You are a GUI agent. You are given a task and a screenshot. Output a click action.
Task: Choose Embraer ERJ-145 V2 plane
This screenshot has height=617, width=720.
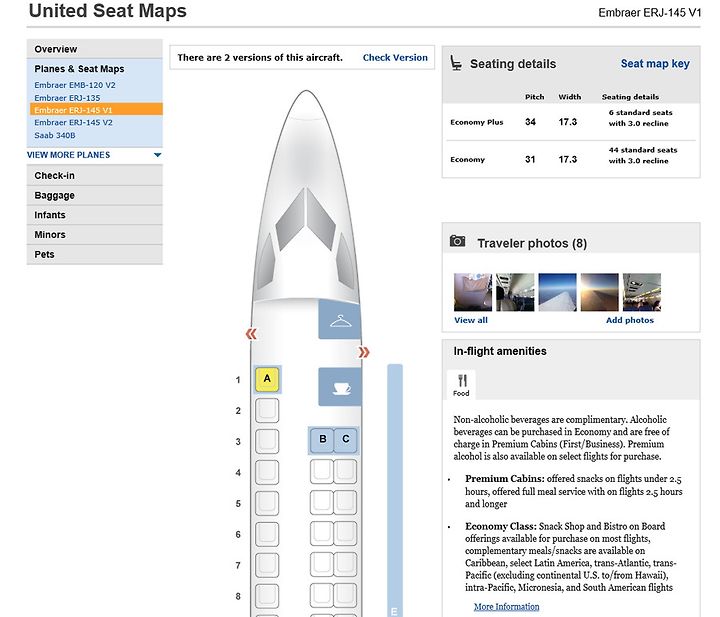73,123
